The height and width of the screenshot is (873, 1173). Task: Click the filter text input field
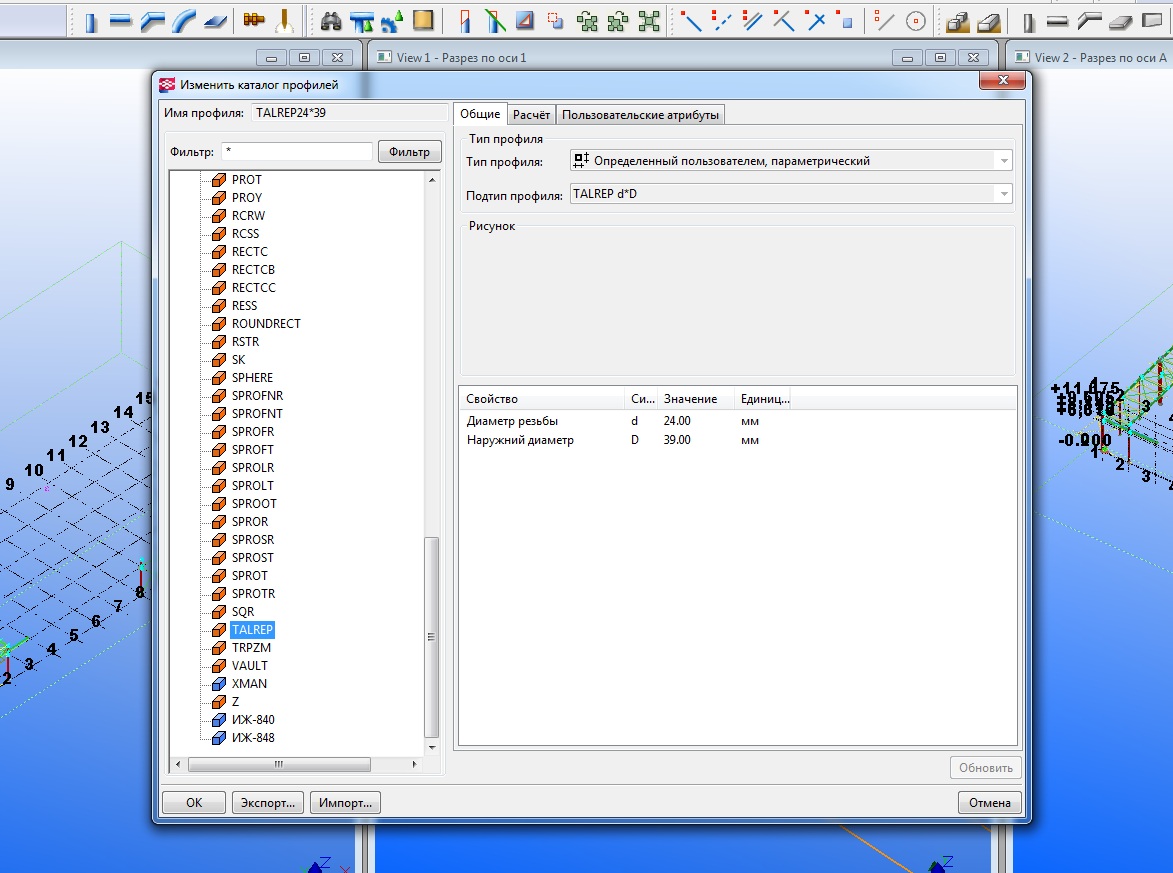click(296, 151)
